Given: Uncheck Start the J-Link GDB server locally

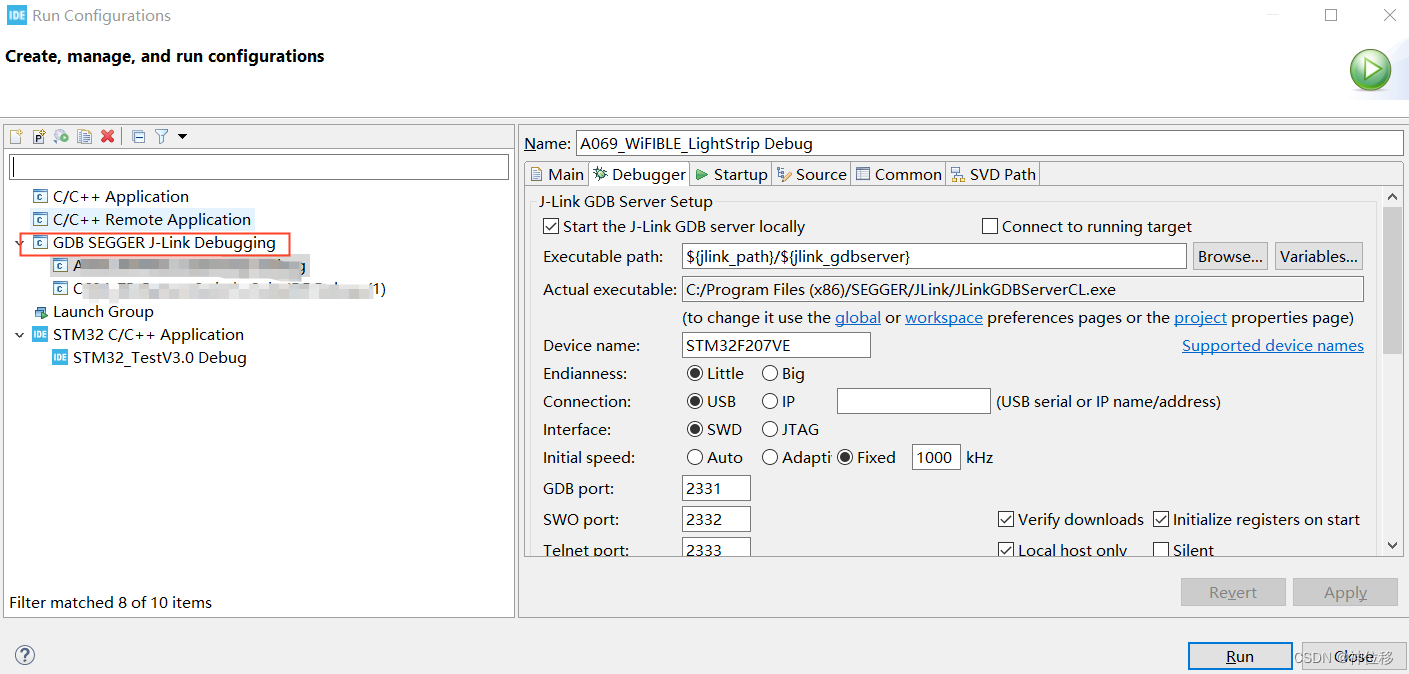Looking at the screenshot, I should pyautogui.click(x=551, y=226).
